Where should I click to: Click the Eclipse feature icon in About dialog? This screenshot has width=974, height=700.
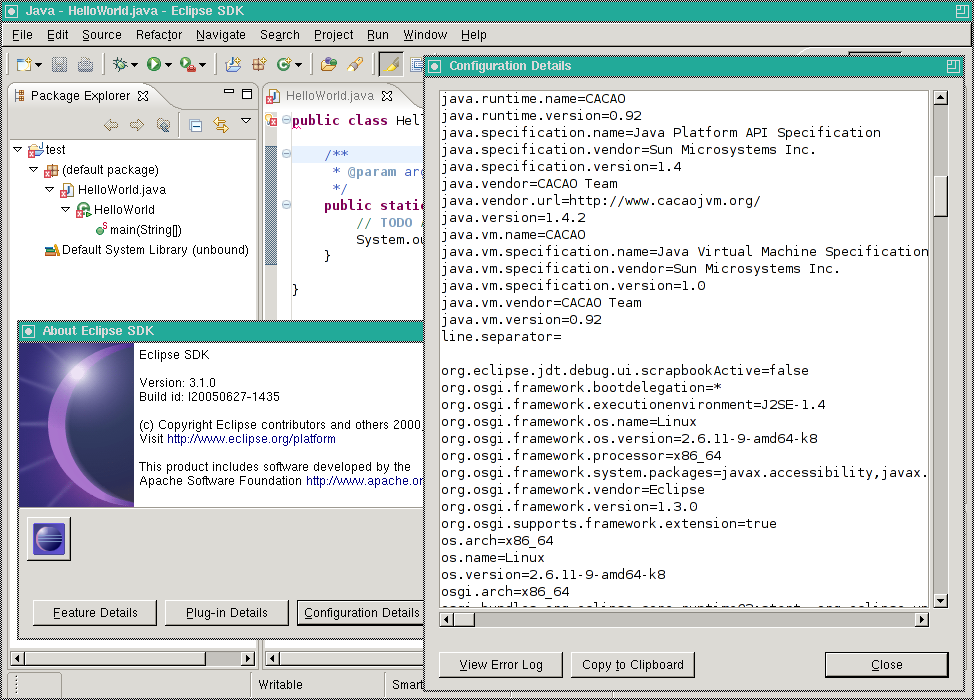tap(49, 539)
